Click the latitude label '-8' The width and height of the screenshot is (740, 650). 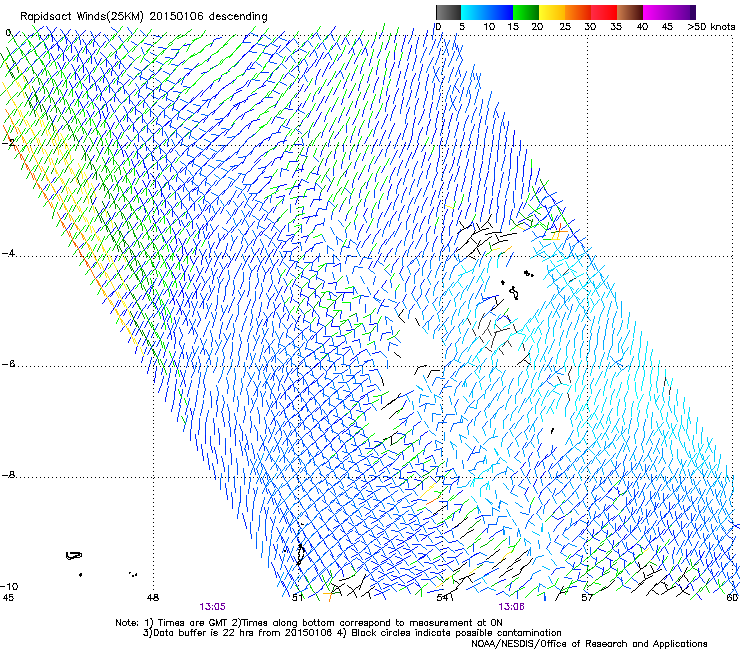(x=8, y=475)
